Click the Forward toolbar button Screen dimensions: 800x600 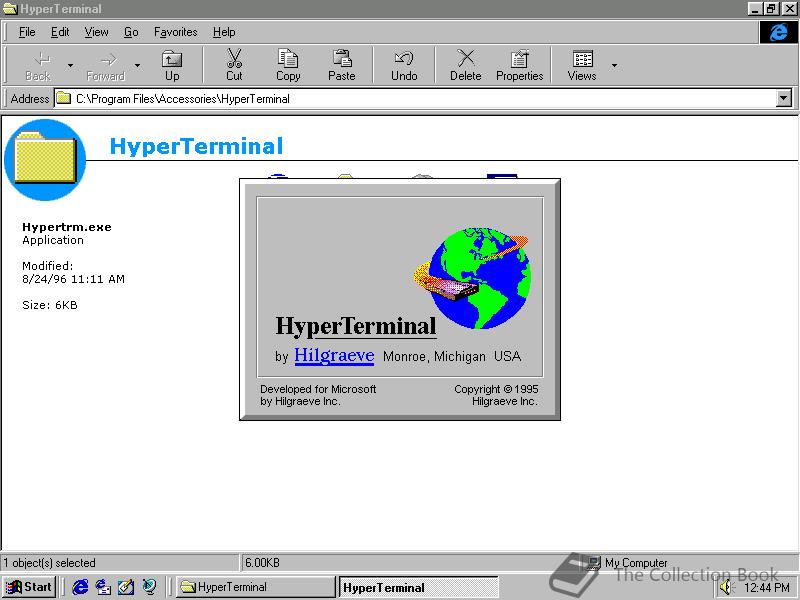click(x=106, y=65)
